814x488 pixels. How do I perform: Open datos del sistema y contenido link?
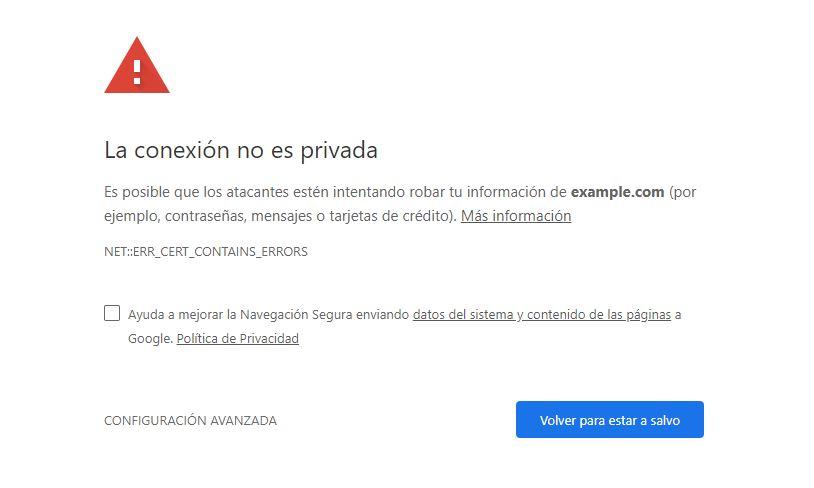tap(541, 315)
